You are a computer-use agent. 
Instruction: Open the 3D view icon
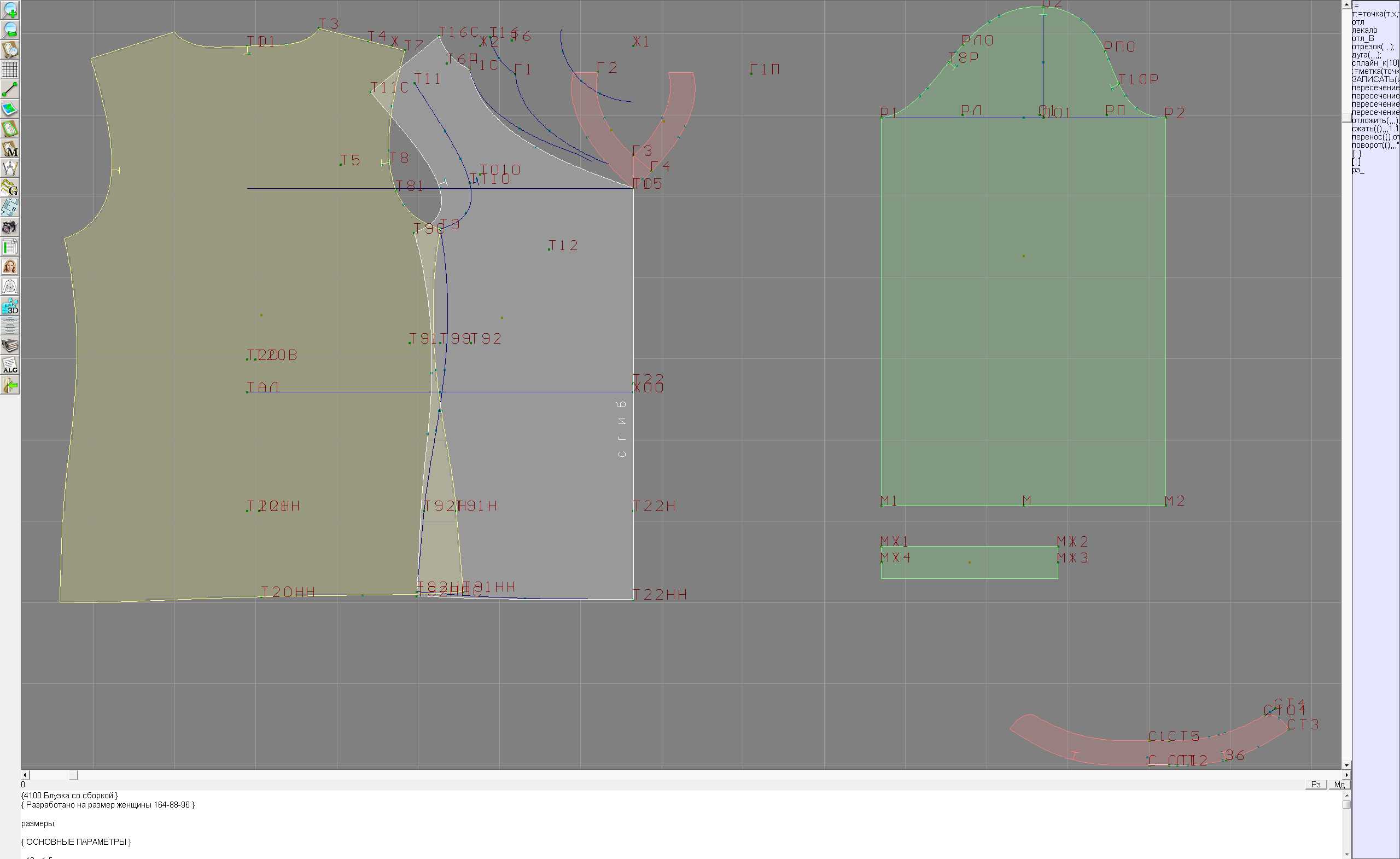[10, 306]
